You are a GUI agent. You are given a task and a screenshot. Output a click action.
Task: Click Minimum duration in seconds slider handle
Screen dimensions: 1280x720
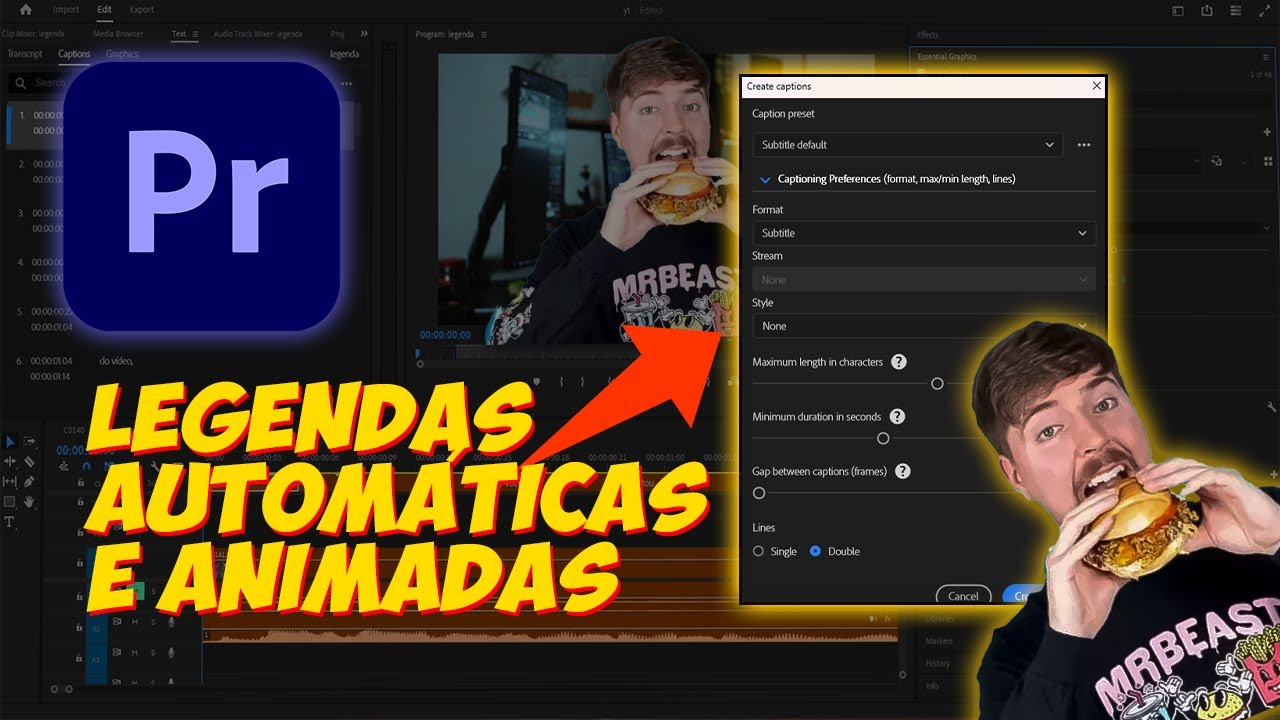[883, 438]
